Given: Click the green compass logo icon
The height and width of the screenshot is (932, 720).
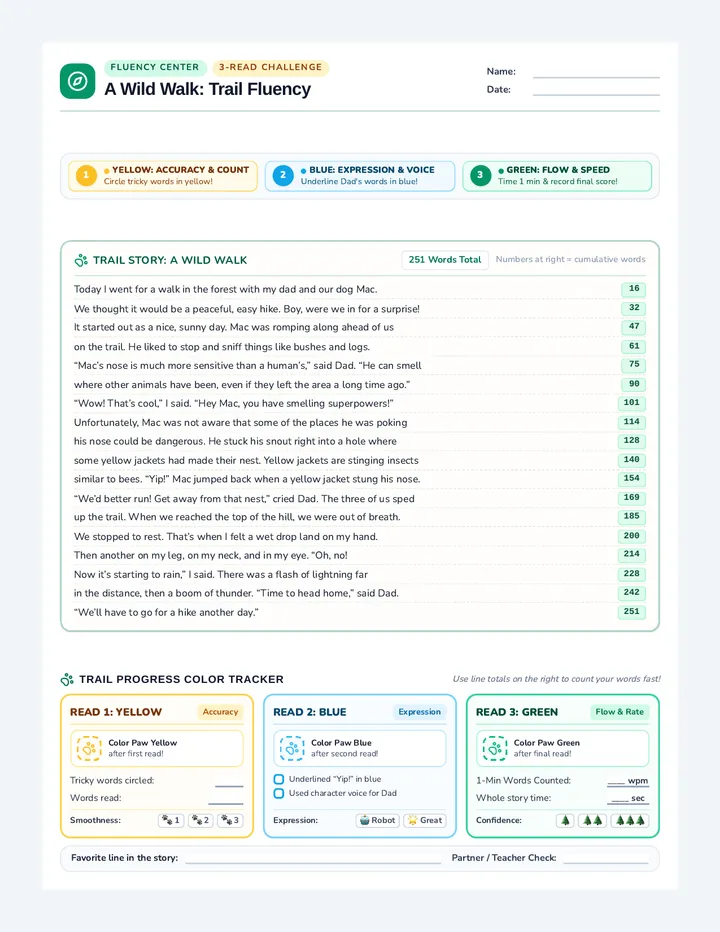Looking at the screenshot, I should click(x=77, y=81).
